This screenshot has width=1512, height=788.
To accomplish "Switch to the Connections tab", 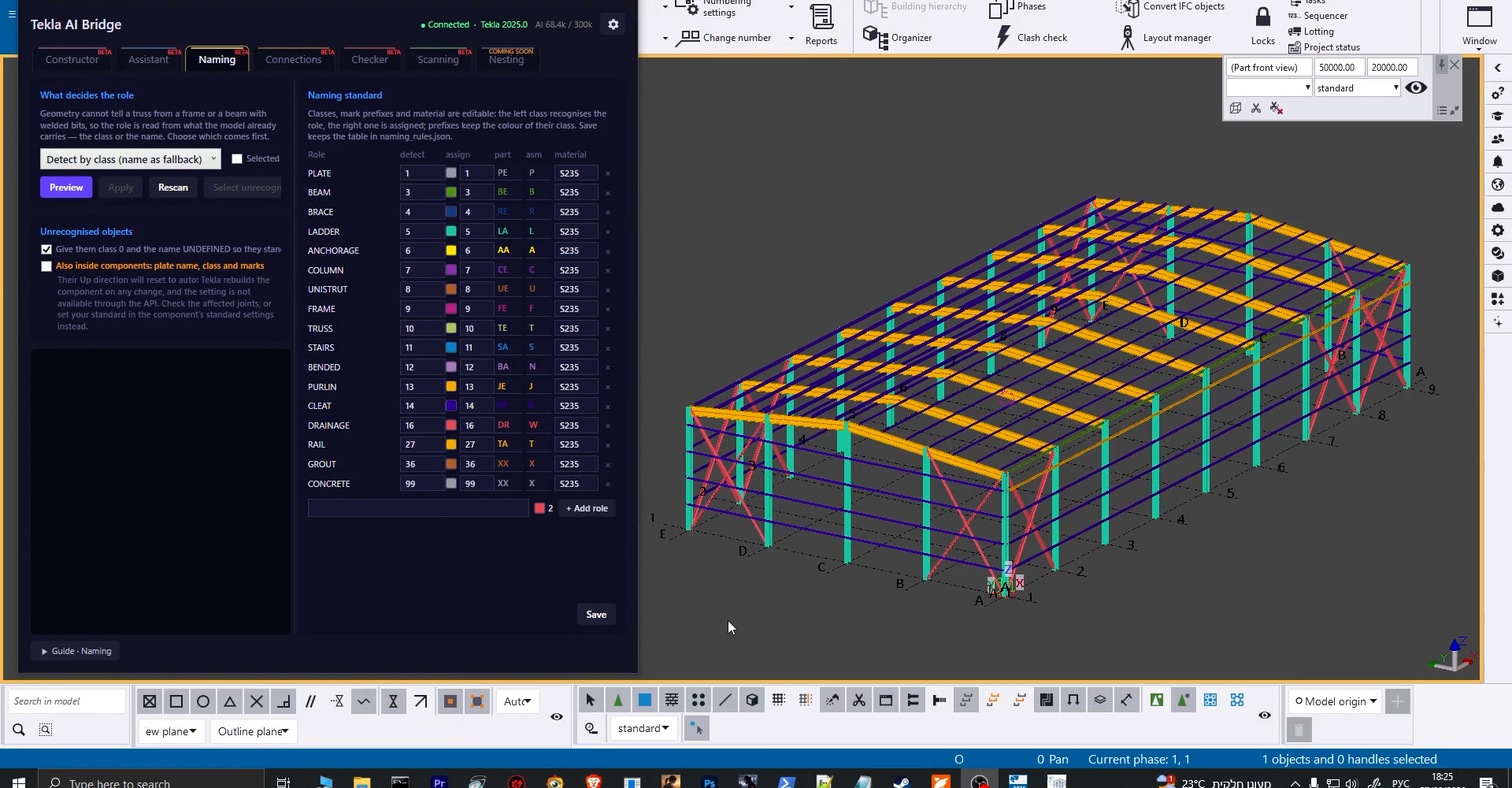I will [x=293, y=59].
